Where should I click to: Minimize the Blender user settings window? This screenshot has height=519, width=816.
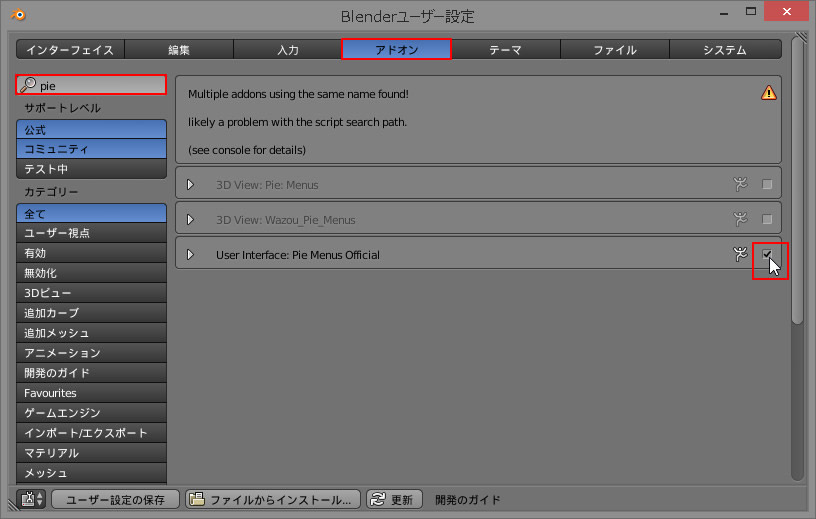click(x=723, y=12)
